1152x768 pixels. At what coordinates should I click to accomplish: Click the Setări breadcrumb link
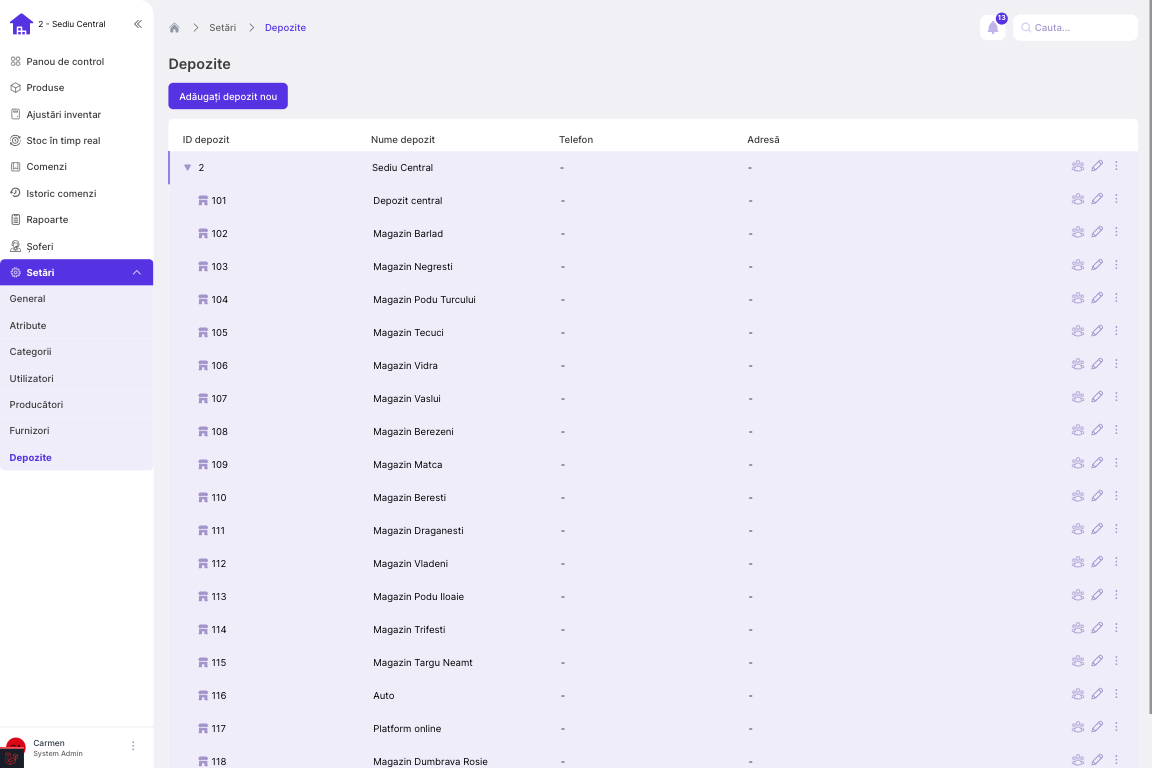222,28
